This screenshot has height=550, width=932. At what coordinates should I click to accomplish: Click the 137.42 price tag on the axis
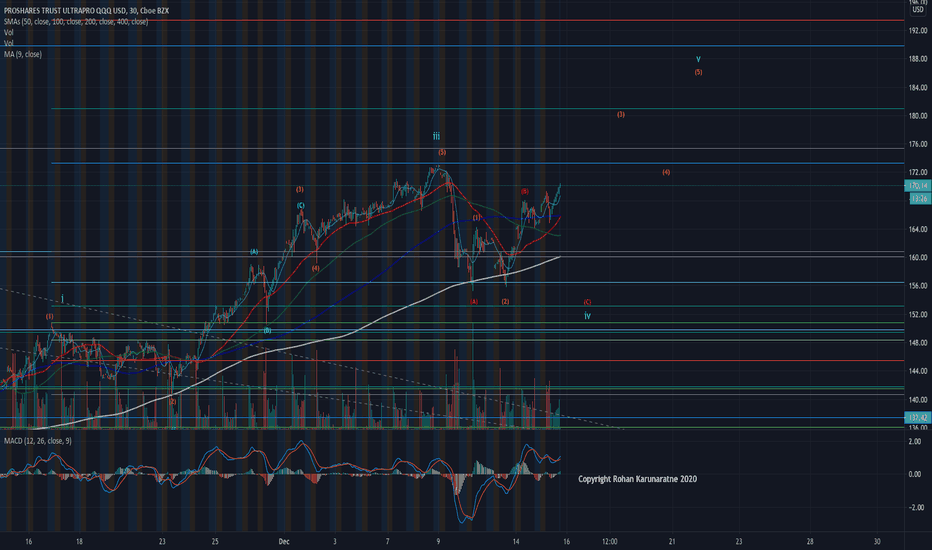tap(918, 418)
